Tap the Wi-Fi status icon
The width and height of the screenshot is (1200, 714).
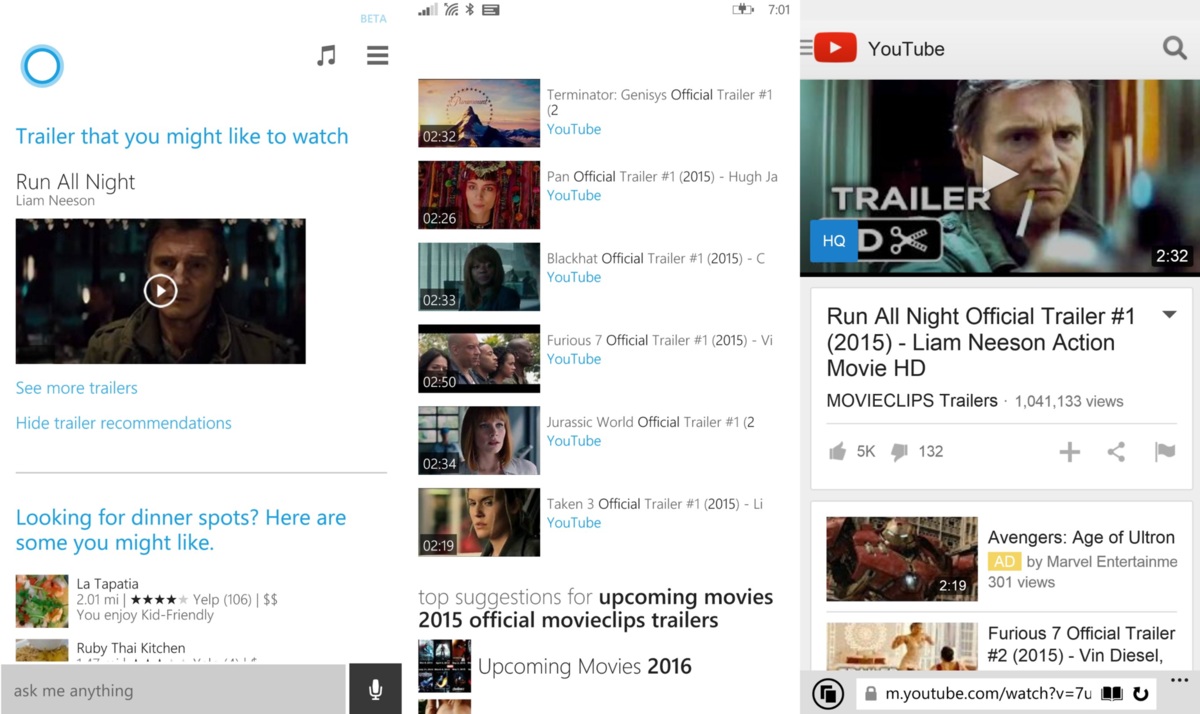pyautogui.click(x=451, y=10)
